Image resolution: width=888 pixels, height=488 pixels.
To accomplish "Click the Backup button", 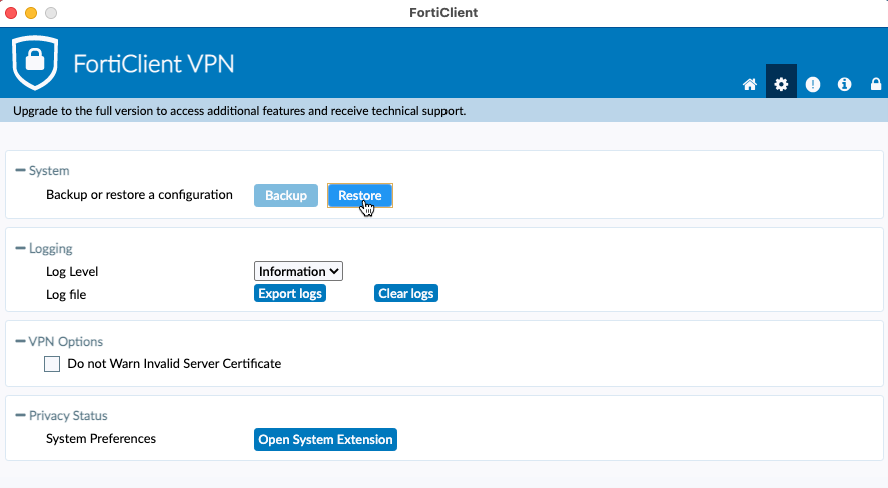I will click(x=286, y=195).
